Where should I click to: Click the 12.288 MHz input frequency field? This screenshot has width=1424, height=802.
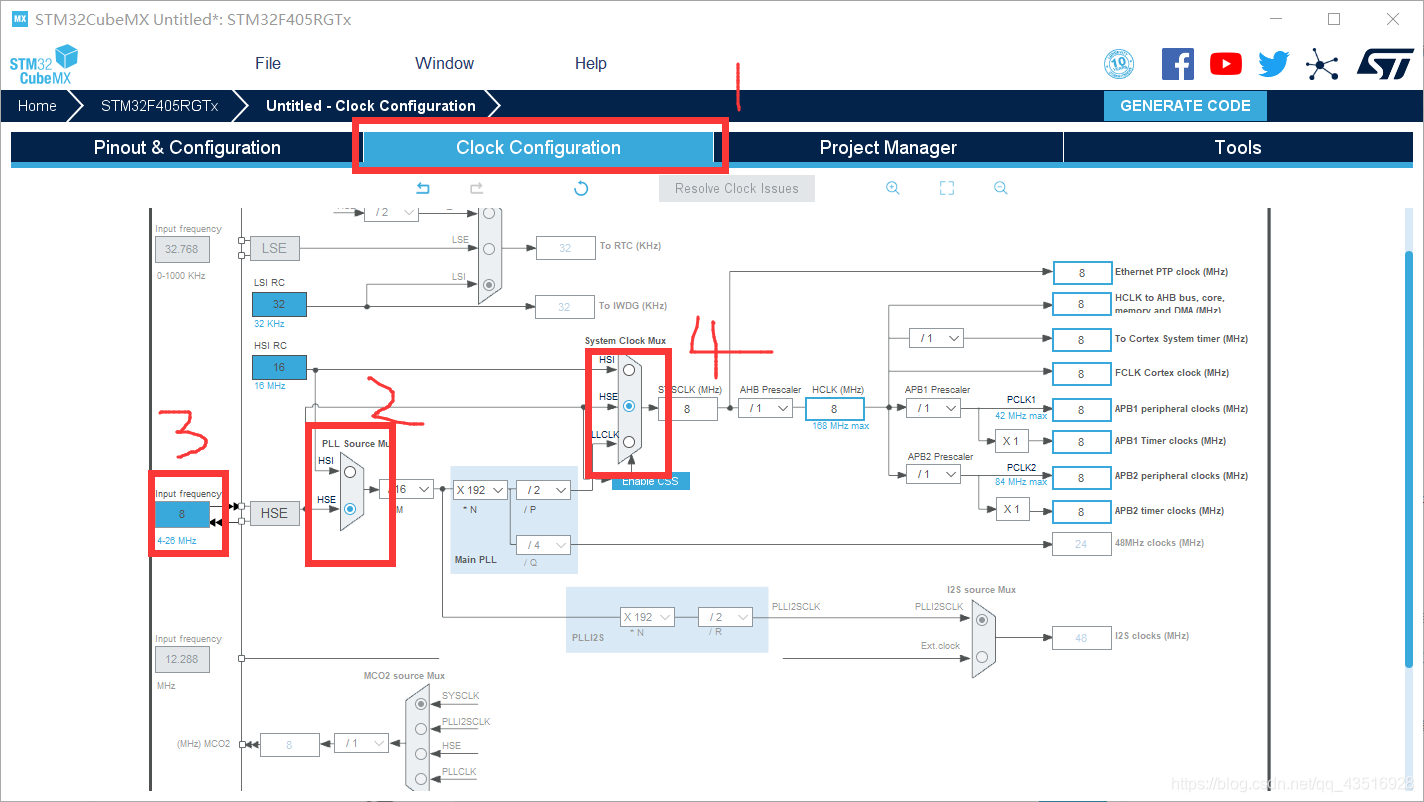point(182,659)
